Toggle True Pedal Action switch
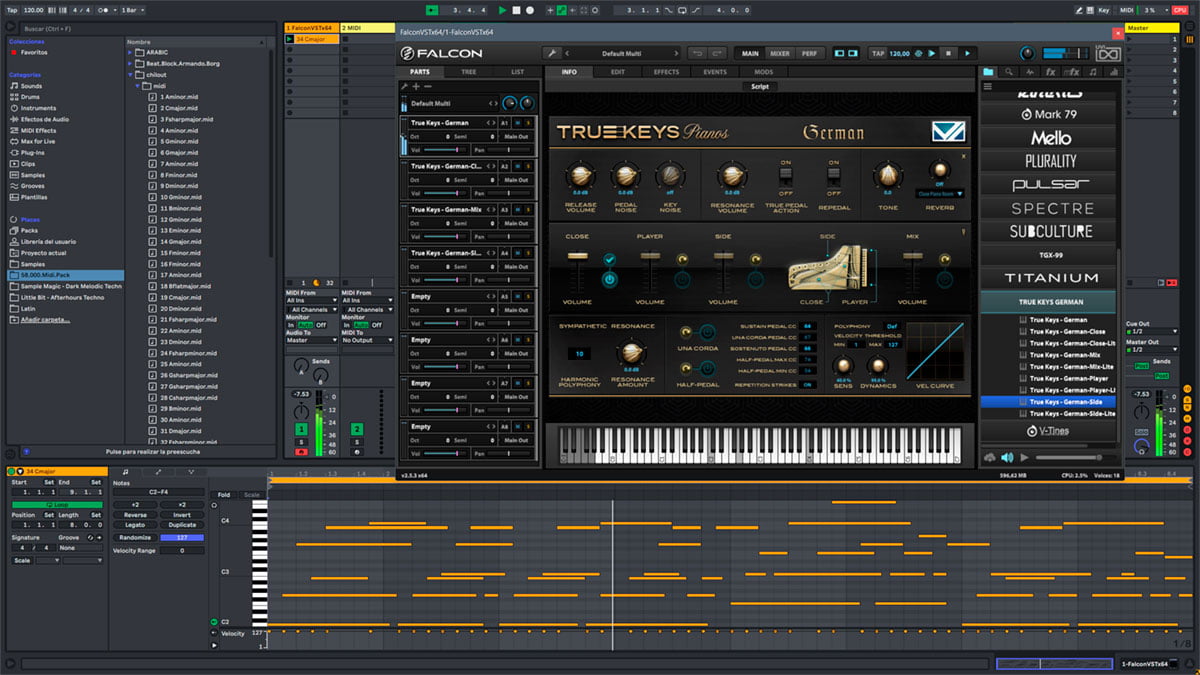 786,177
